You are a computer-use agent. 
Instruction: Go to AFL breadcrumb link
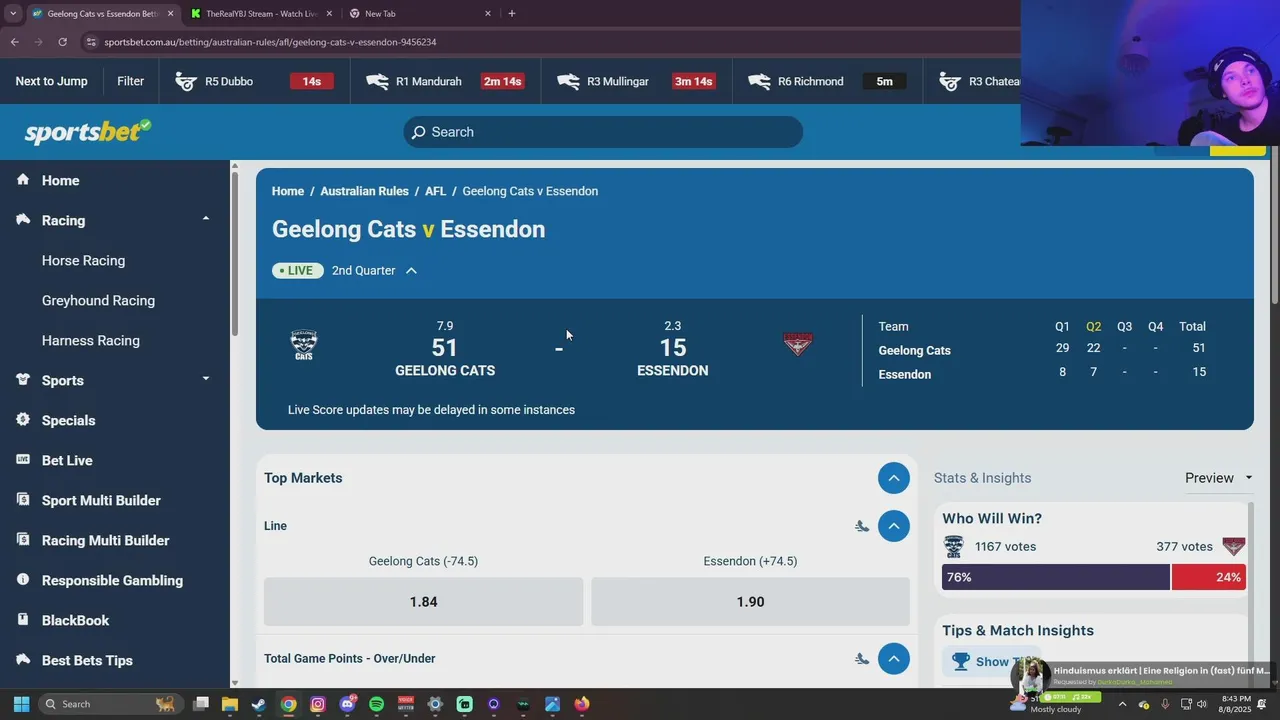click(x=435, y=191)
